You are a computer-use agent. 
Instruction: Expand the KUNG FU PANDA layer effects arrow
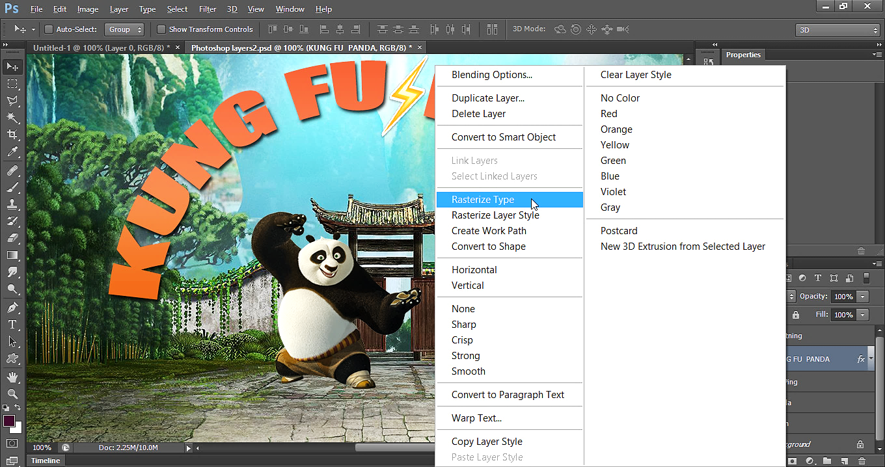(871, 359)
